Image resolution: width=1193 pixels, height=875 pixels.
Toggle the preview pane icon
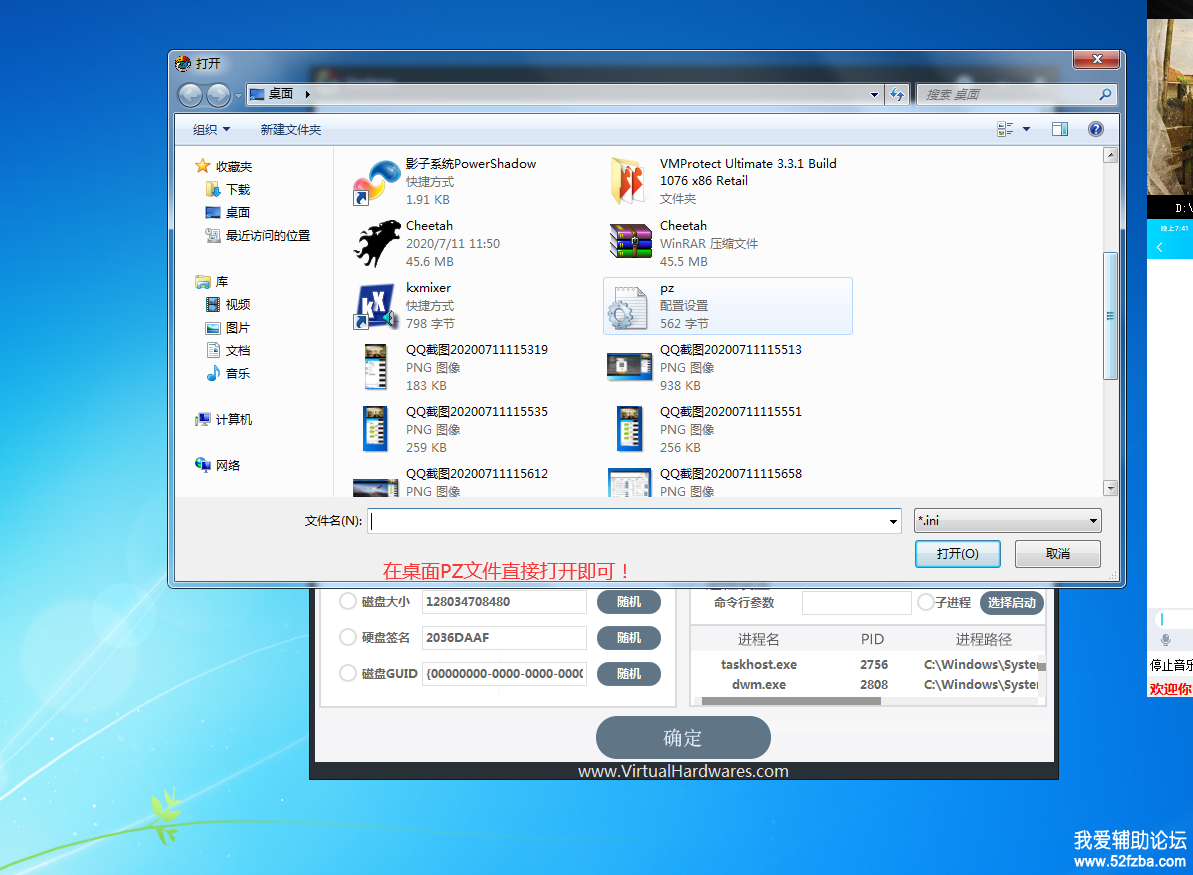coord(1060,129)
